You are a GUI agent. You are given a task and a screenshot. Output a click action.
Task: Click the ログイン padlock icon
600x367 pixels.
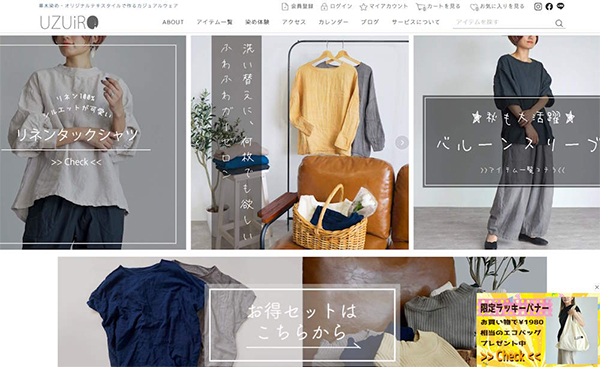[324, 7]
